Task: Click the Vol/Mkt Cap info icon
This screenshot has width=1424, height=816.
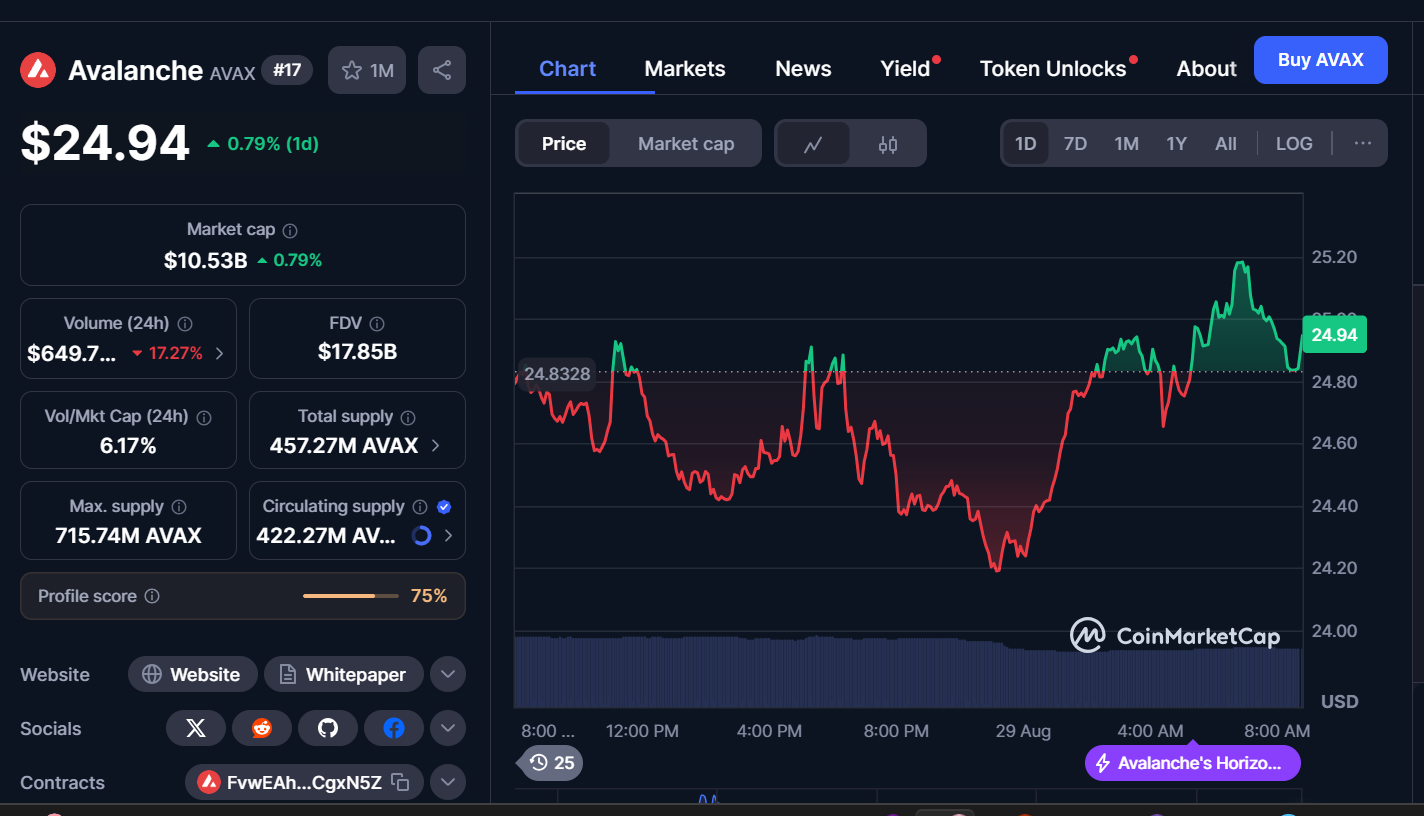Action: point(204,417)
